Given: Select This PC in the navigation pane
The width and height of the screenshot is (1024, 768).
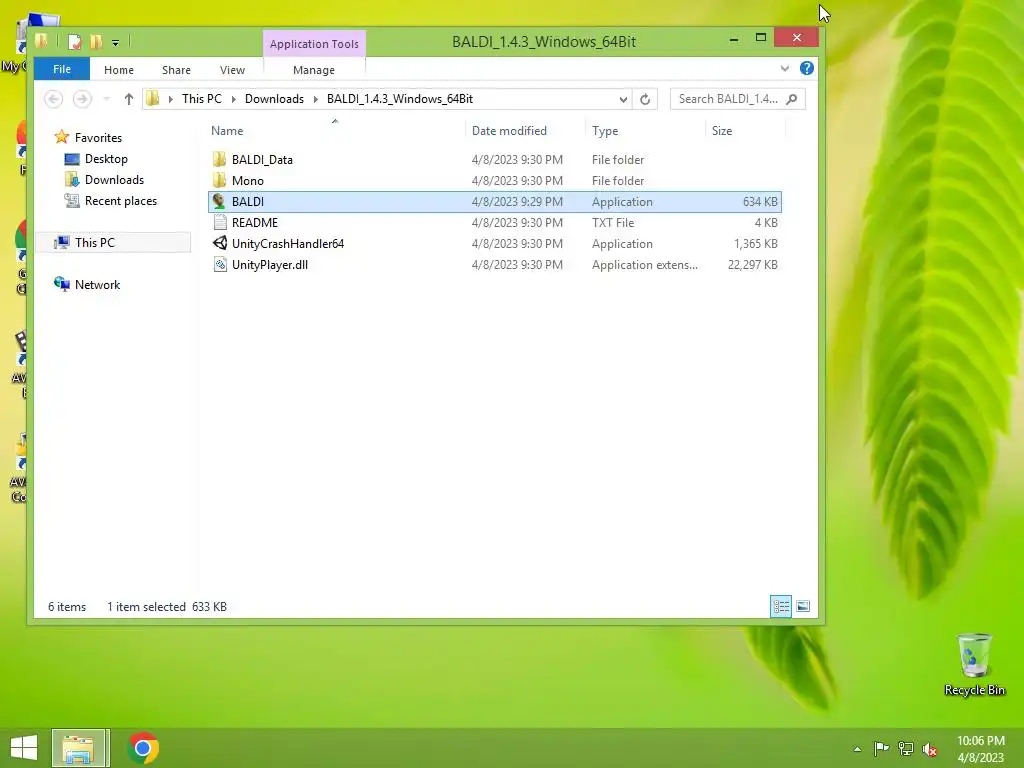Looking at the screenshot, I should click(x=95, y=242).
